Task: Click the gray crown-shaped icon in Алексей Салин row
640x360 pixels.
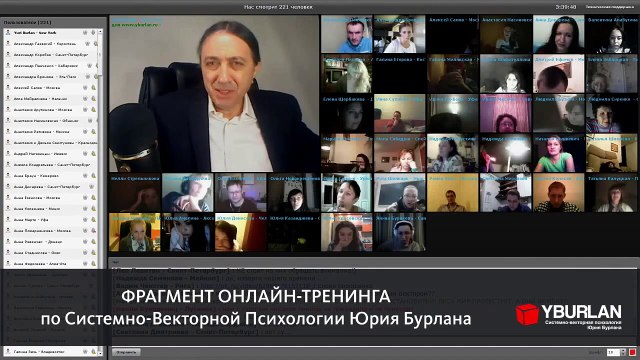Action: point(85,87)
